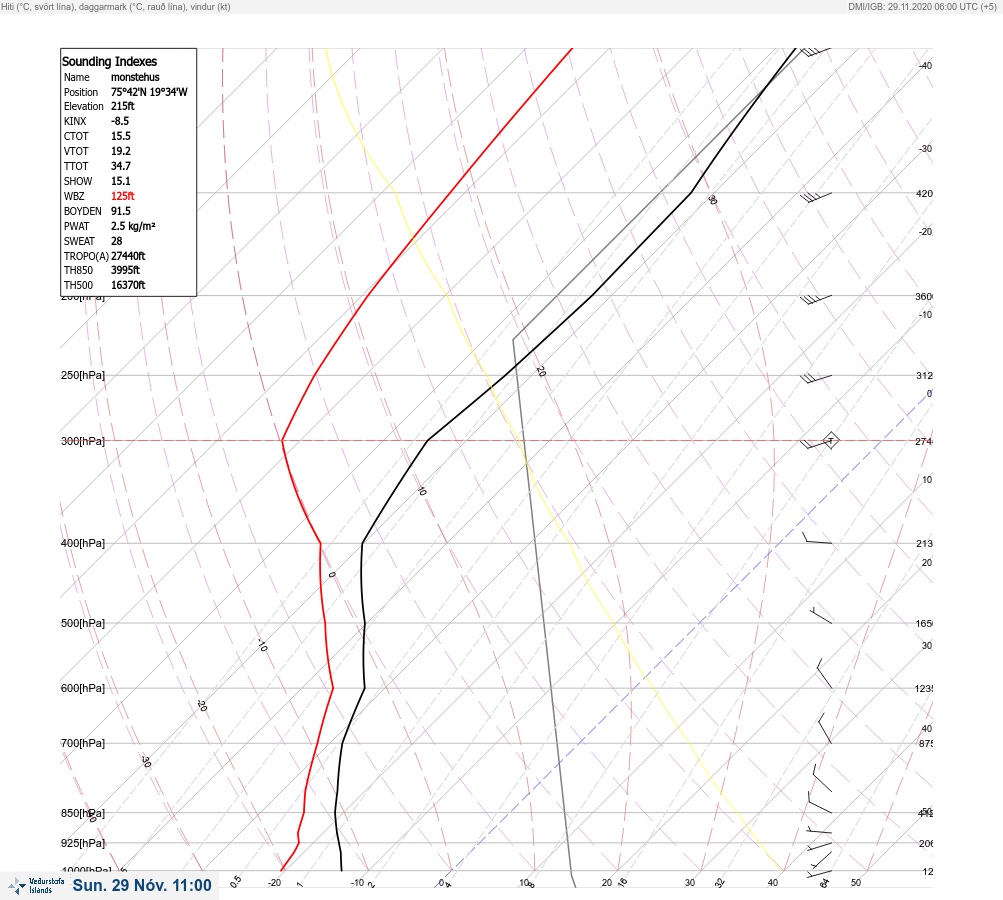Click the wind barb at 500 hPa level
1003x900 pixels.
coord(821,615)
